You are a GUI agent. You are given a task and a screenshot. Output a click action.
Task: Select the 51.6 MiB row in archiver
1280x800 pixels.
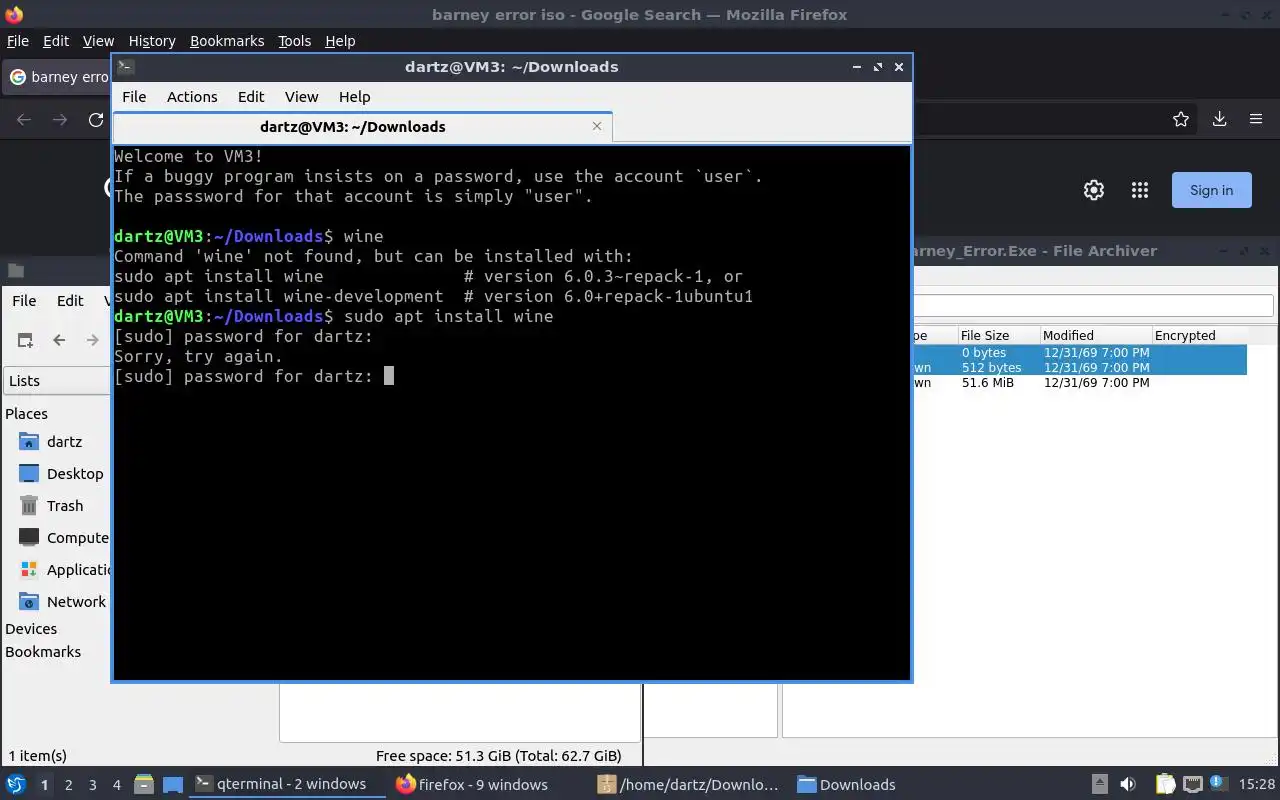coord(1080,382)
